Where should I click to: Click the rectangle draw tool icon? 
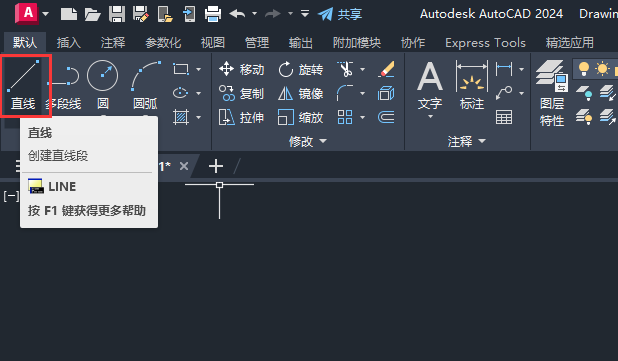[181, 69]
